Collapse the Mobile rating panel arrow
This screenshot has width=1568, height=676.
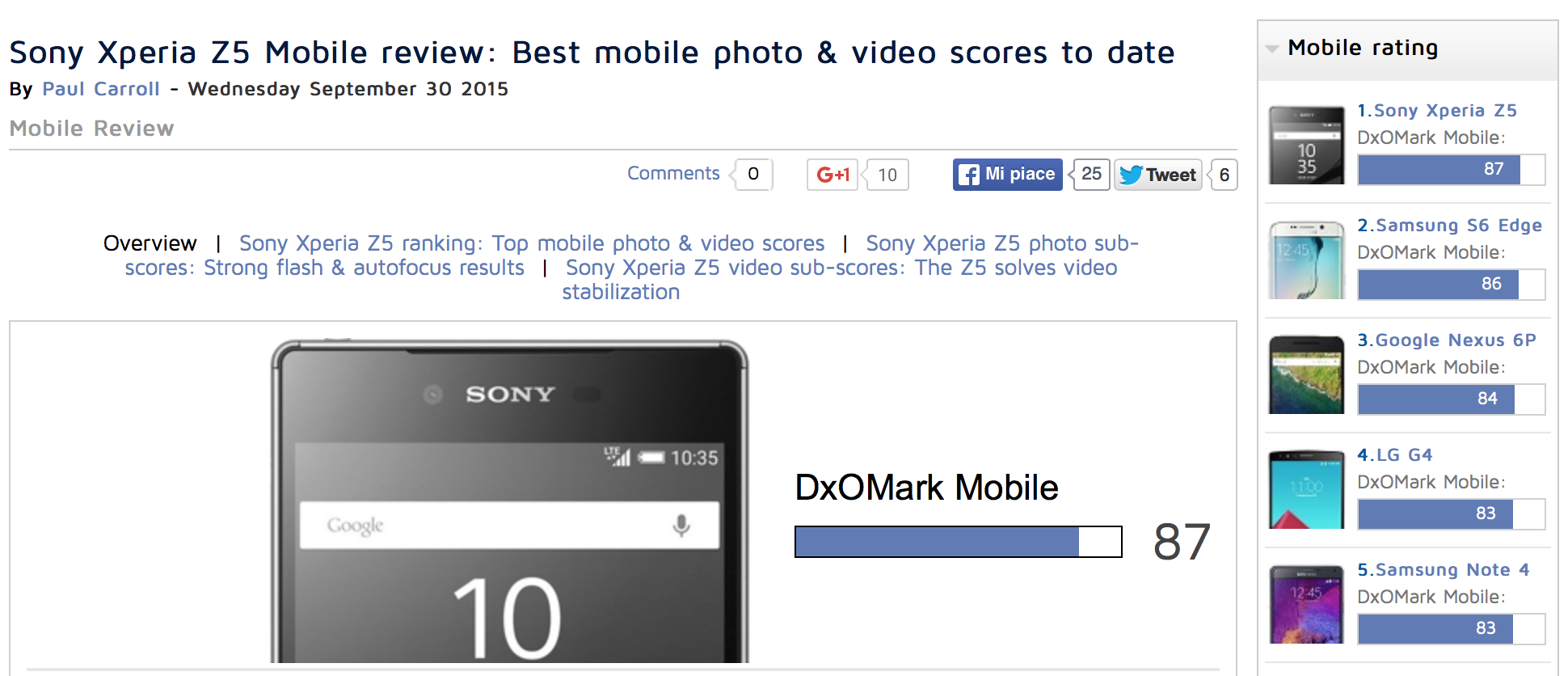[1272, 49]
